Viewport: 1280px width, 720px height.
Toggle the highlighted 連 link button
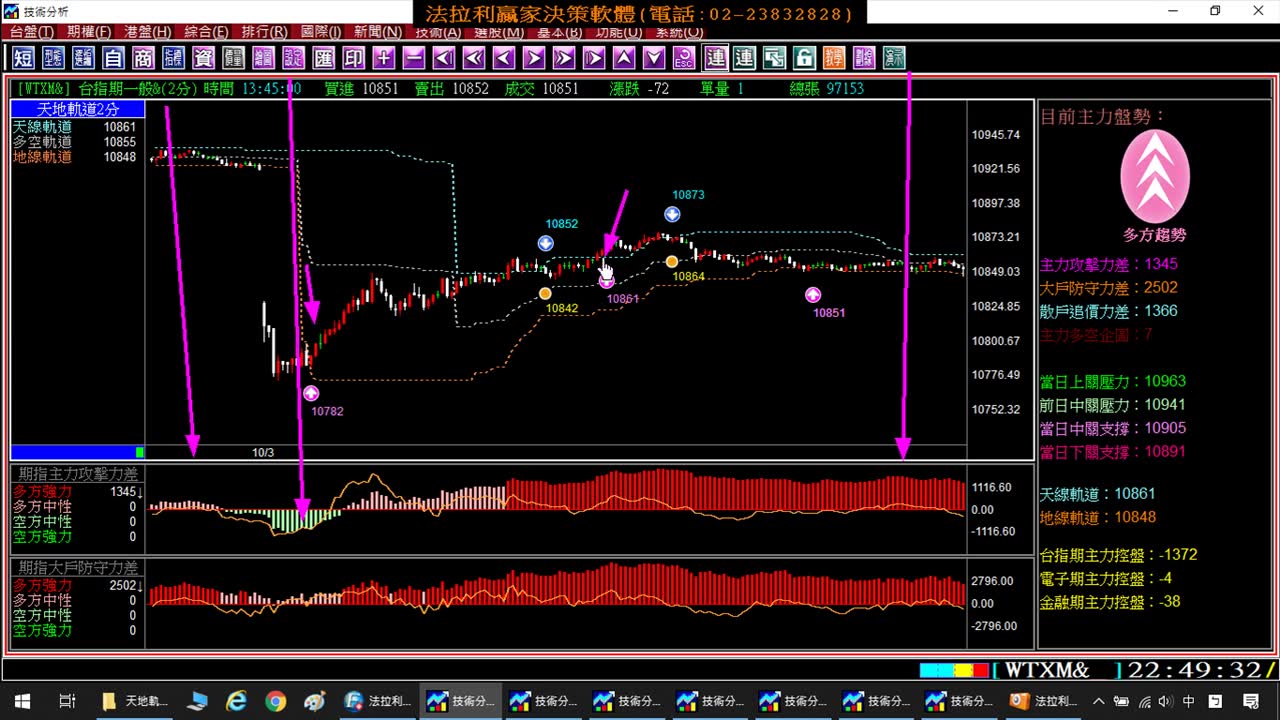click(x=714, y=57)
